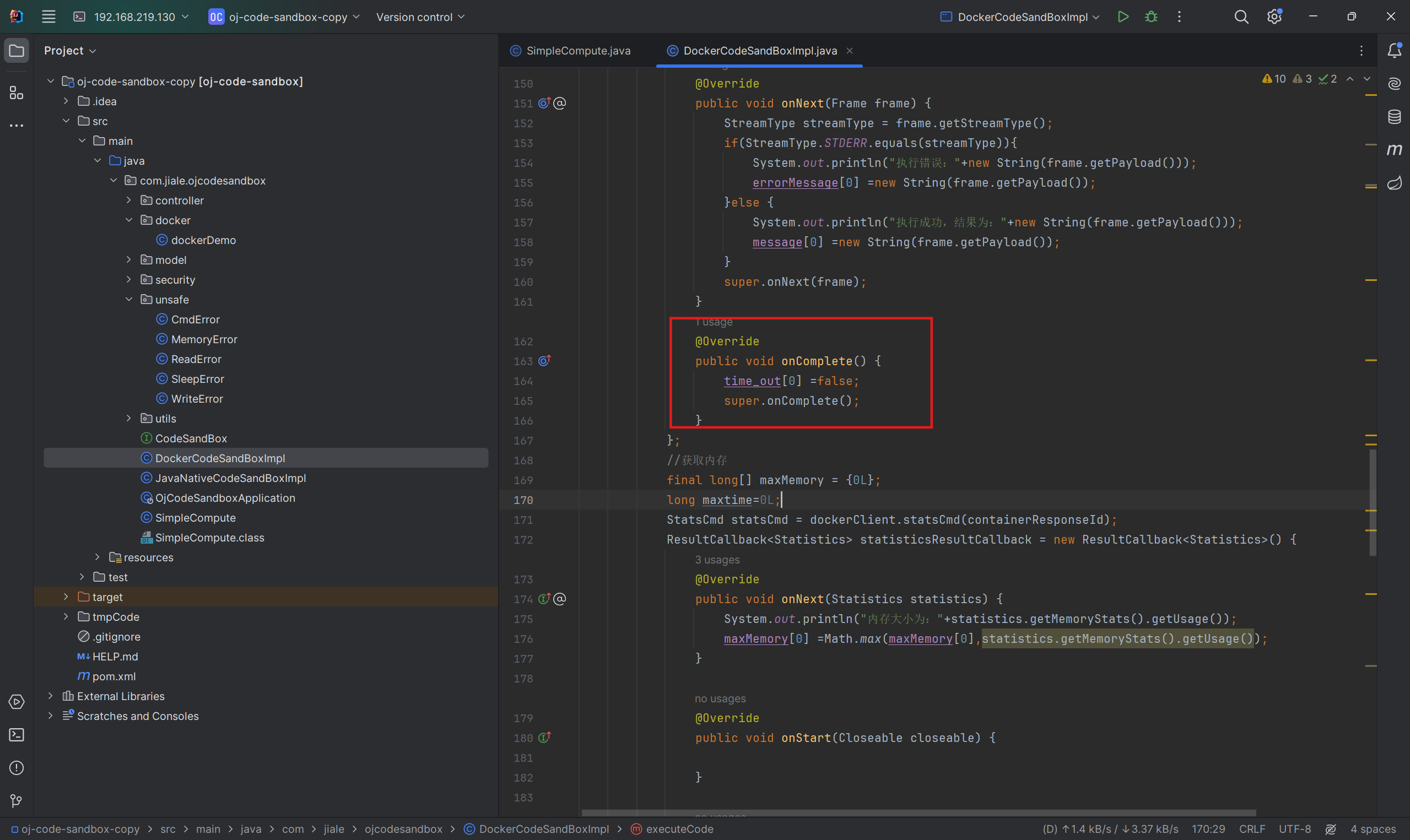Open the Git version control tool window
The width and height of the screenshot is (1410, 840).
coord(17,801)
